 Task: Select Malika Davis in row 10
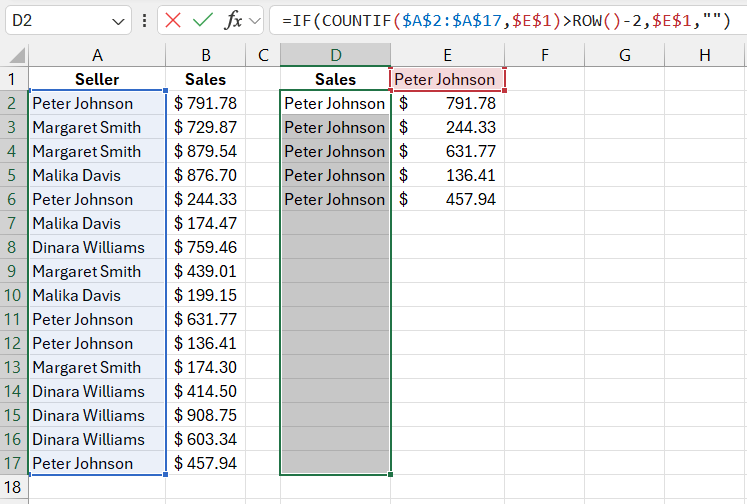coord(97,295)
